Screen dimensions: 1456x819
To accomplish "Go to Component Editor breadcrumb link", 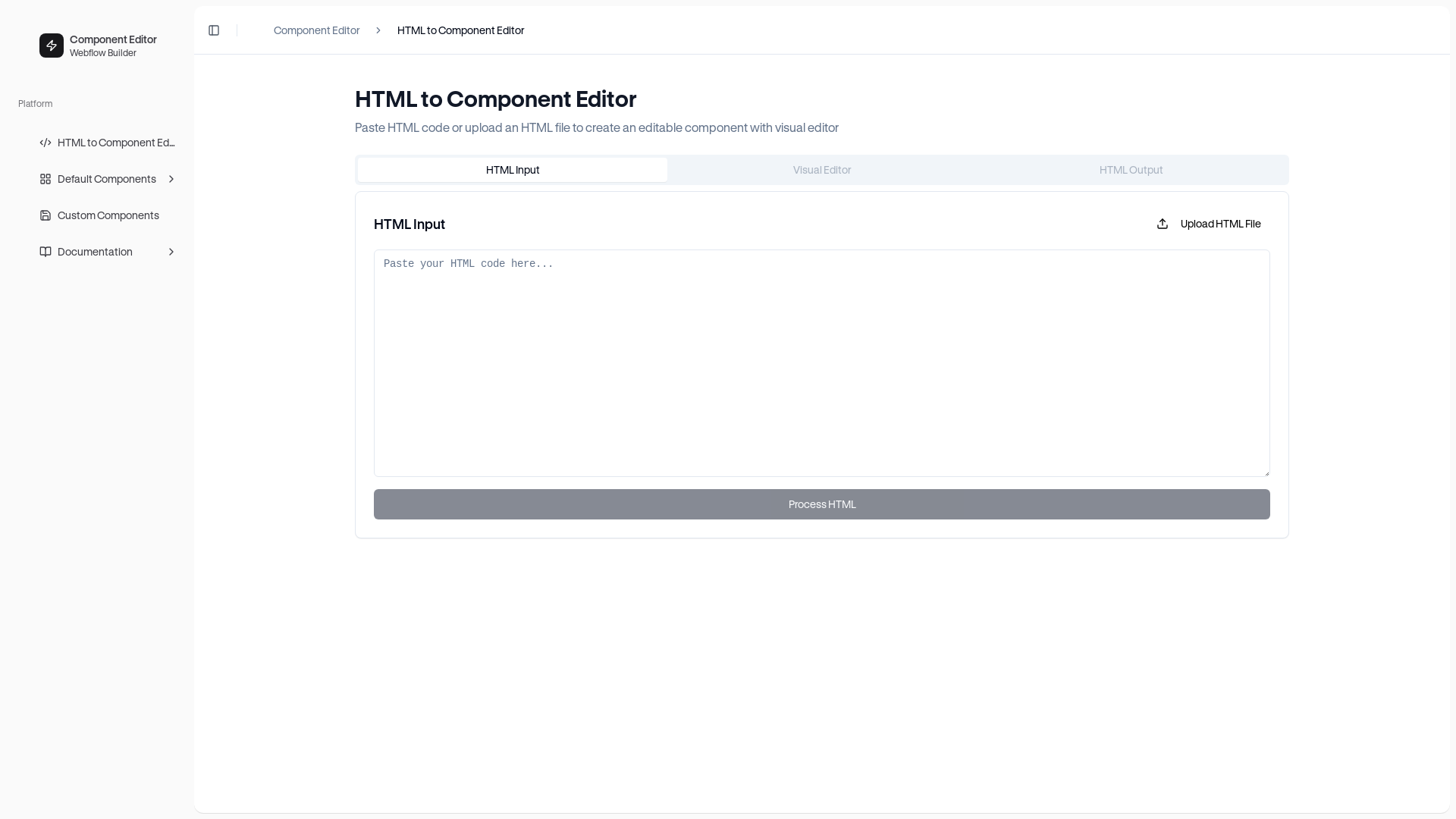I will 316,30.
